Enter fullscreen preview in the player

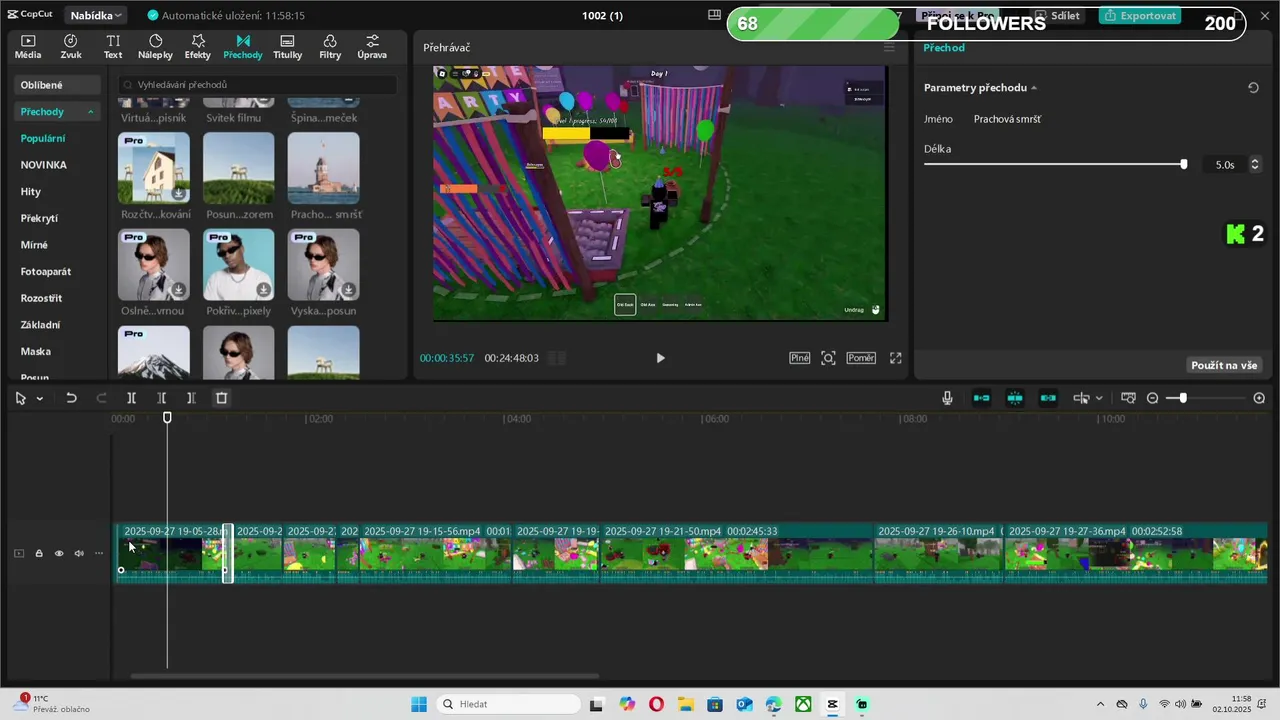click(896, 358)
